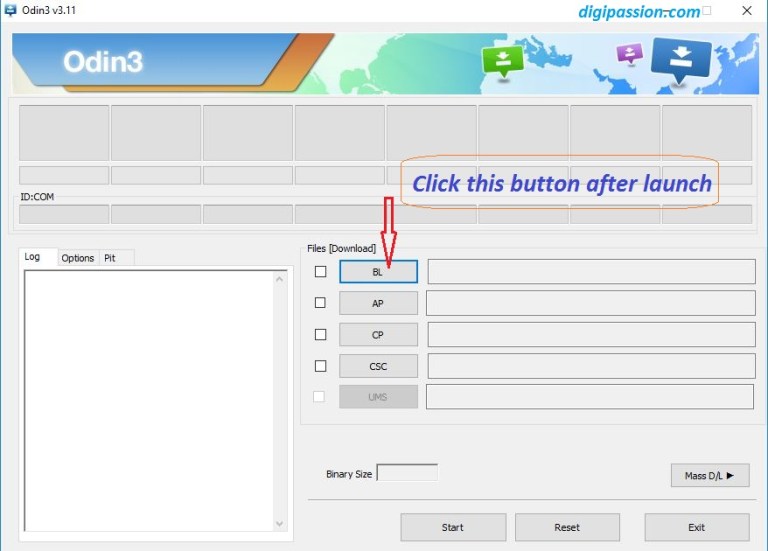
Task: Tick the AP checkbox
Action: (320, 303)
